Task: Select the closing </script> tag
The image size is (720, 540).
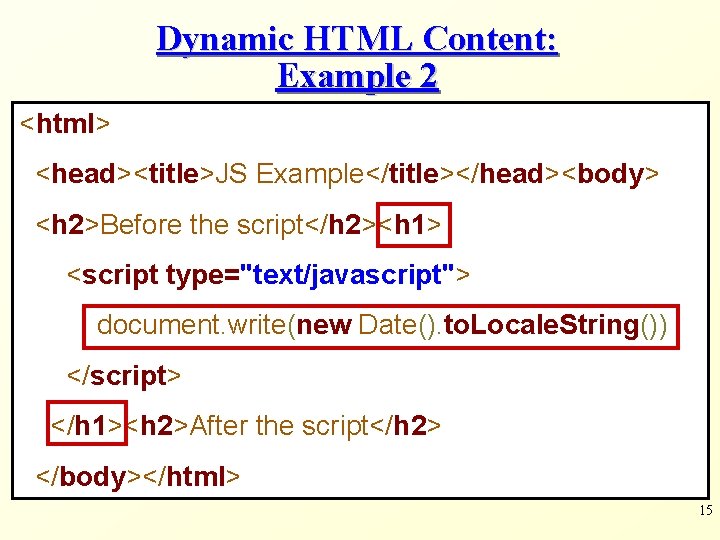Action: click(x=124, y=376)
